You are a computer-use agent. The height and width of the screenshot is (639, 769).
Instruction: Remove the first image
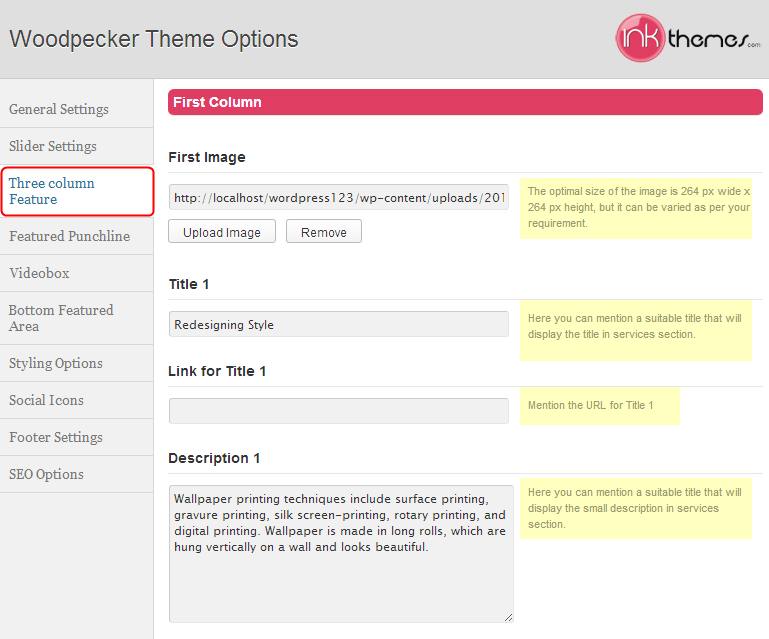324,231
